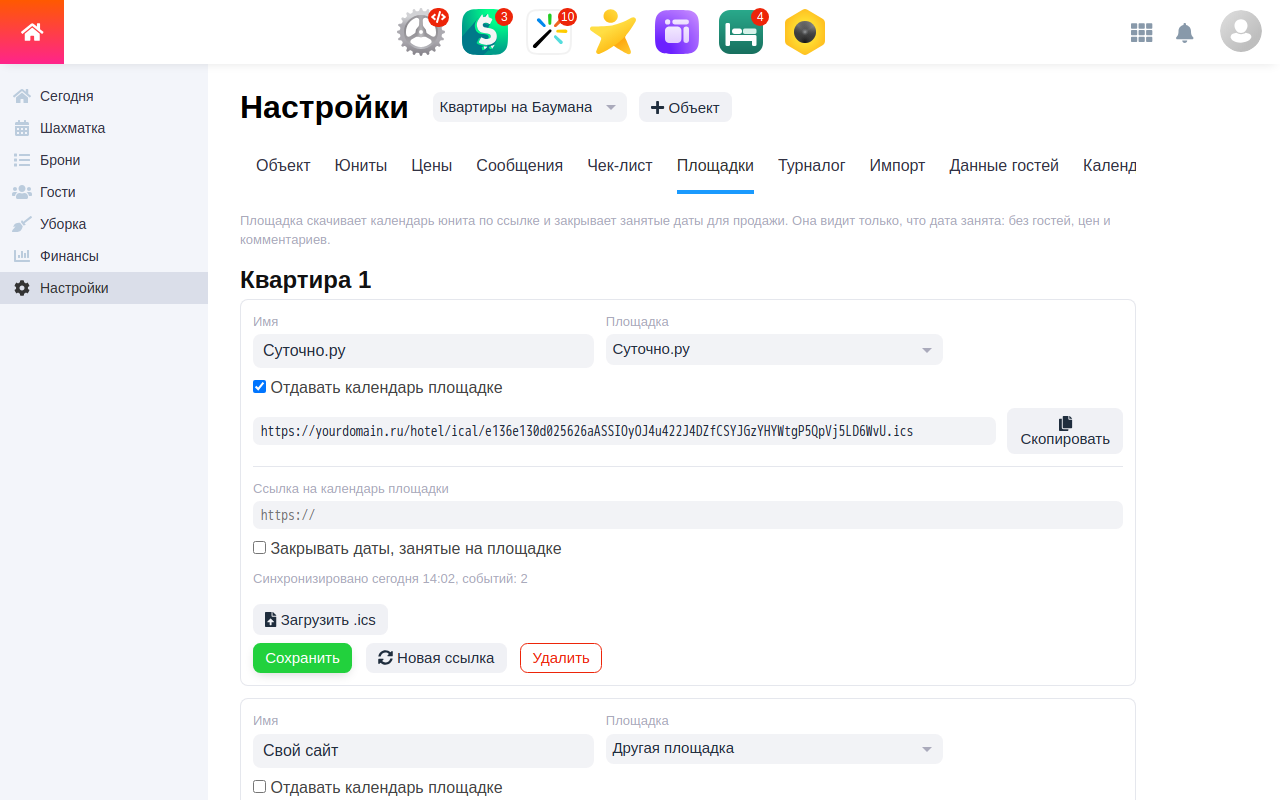Click the red Удалить button

pos(561,658)
